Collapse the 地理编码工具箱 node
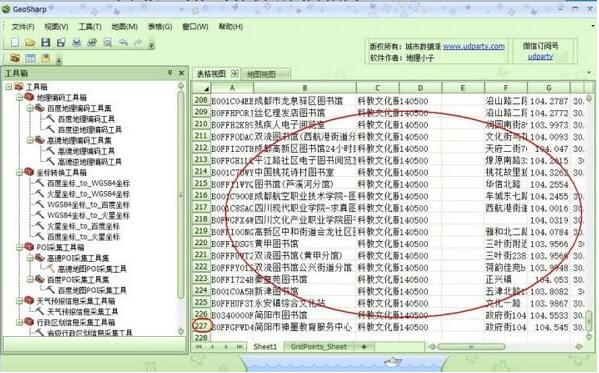The image size is (599, 373). 19,97
